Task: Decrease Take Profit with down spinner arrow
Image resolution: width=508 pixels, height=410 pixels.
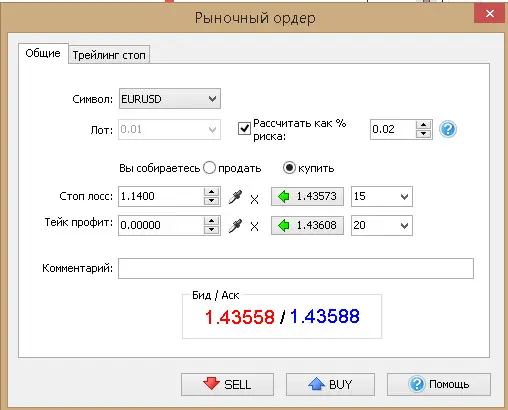Action: (x=211, y=230)
